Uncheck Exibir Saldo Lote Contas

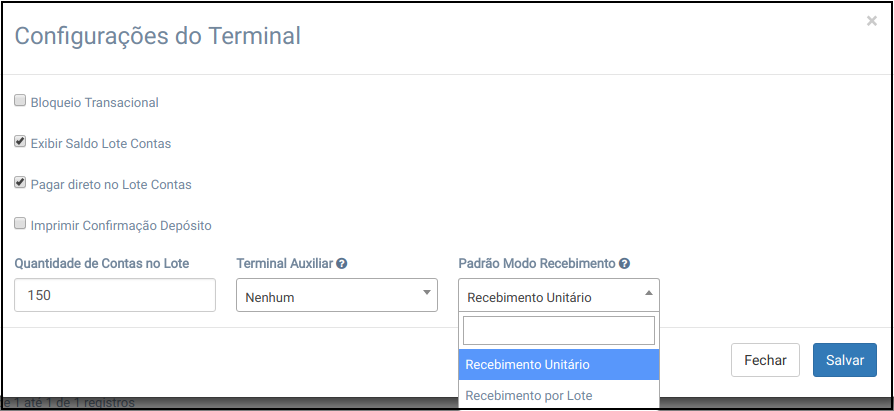pos(20,142)
